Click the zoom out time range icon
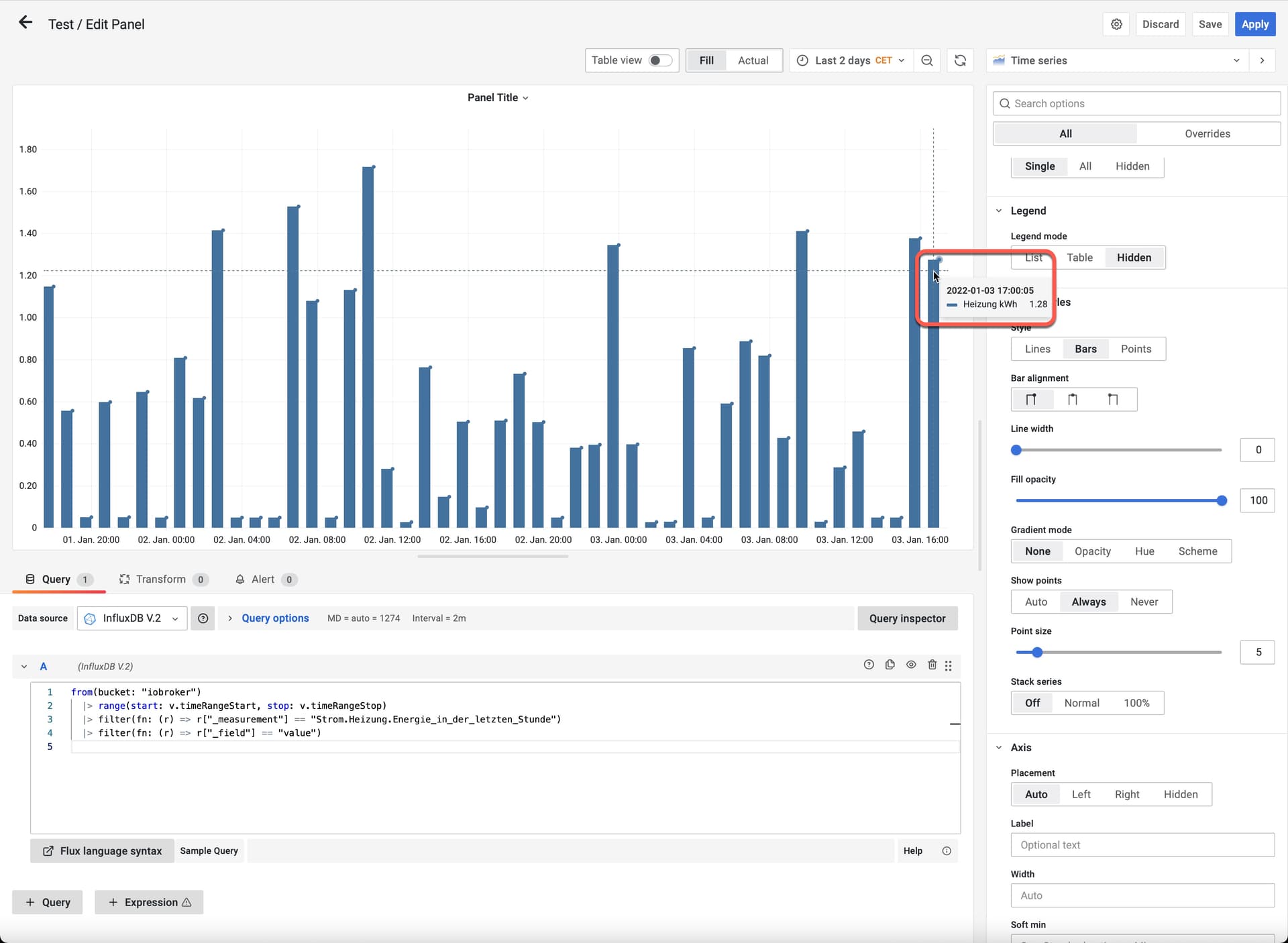 [x=927, y=60]
